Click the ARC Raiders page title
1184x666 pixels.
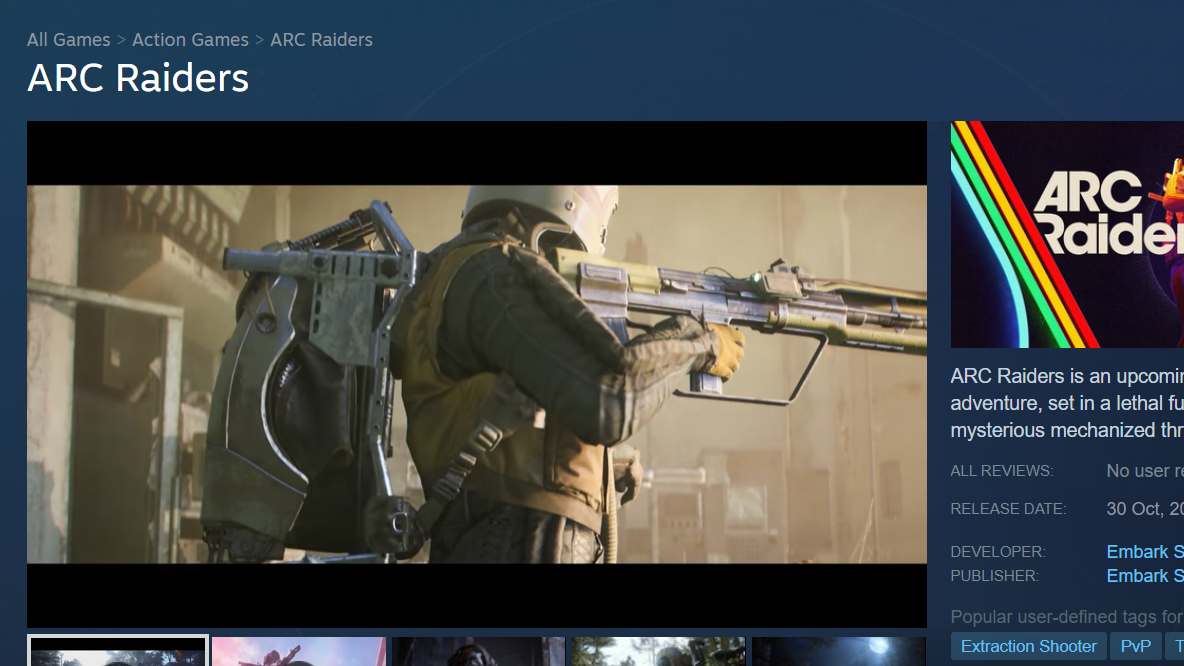[x=138, y=78]
